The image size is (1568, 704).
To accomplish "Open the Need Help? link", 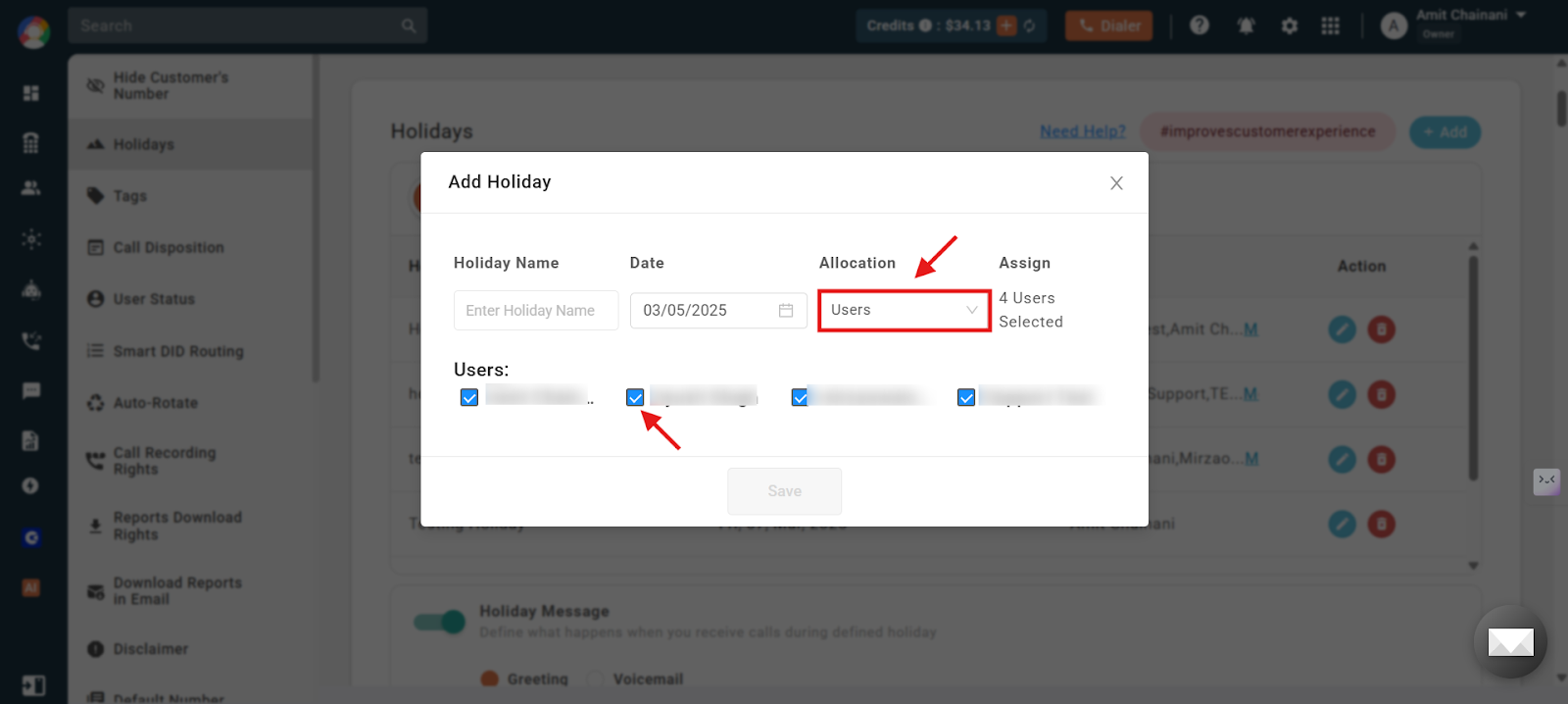I will (1083, 131).
